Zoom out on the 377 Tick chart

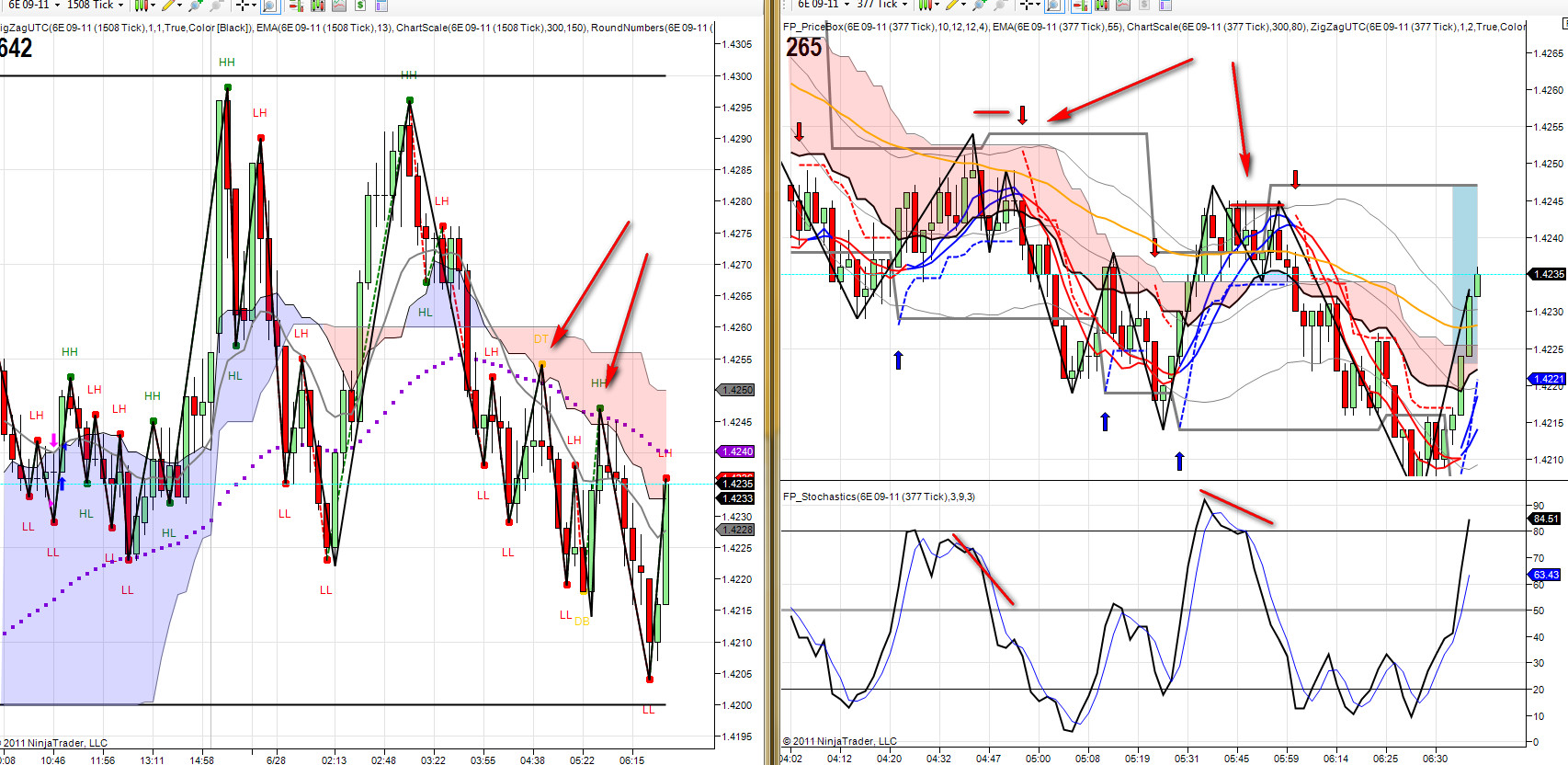pyautogui.click(x=1001, y=5)
